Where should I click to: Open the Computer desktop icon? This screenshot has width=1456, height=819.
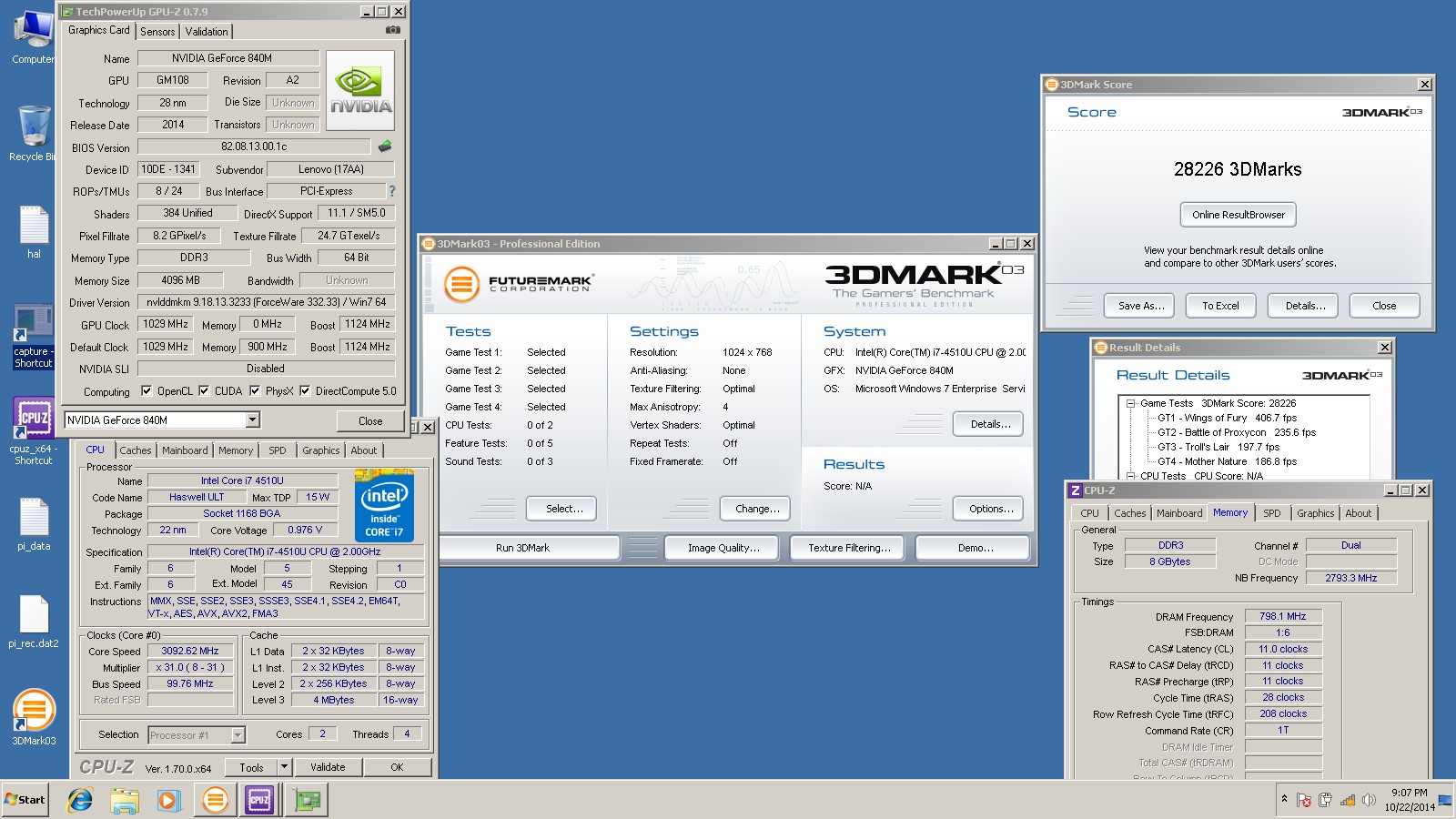[x=34, y=38]
